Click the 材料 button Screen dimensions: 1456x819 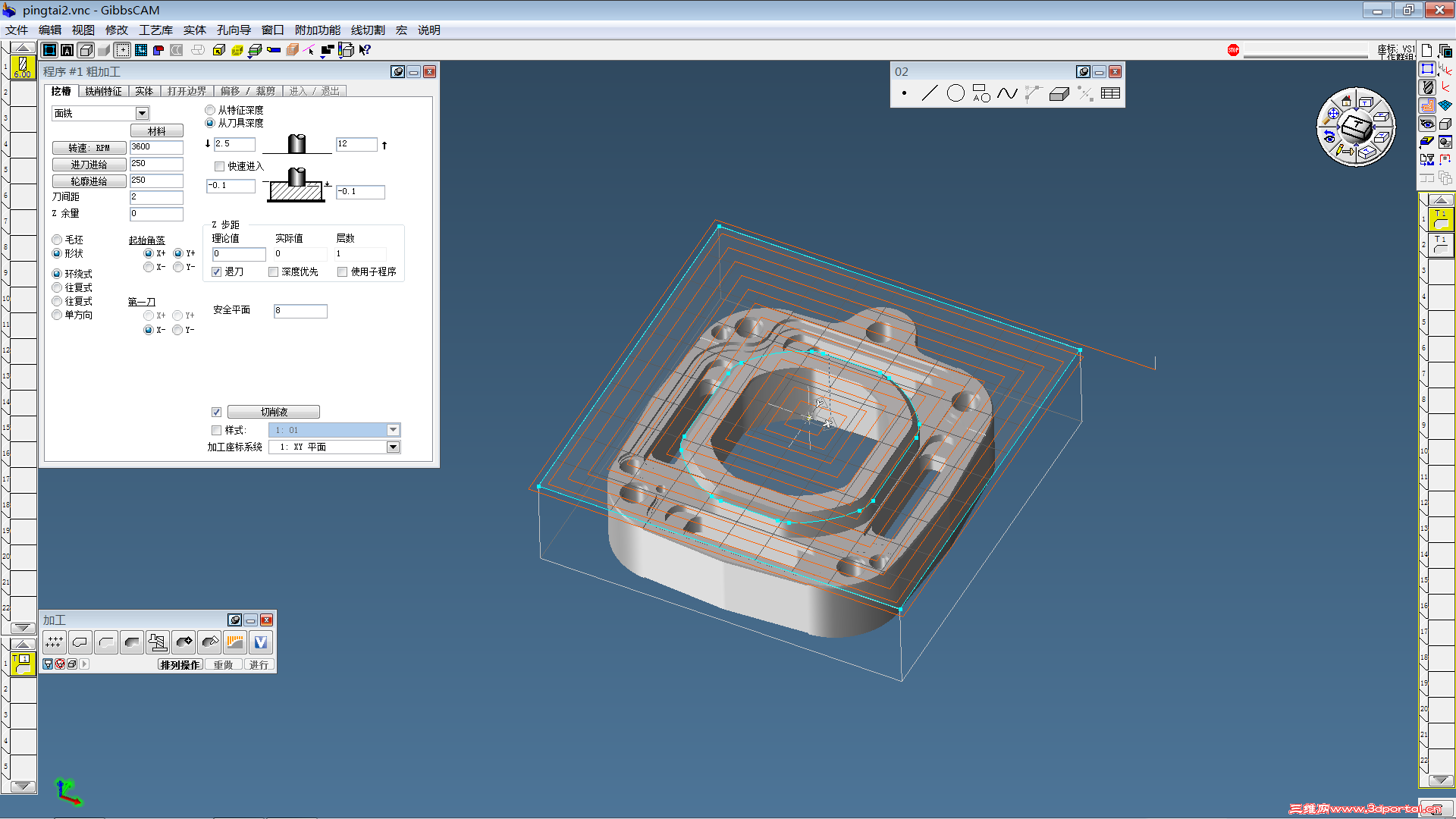[156, 131]
